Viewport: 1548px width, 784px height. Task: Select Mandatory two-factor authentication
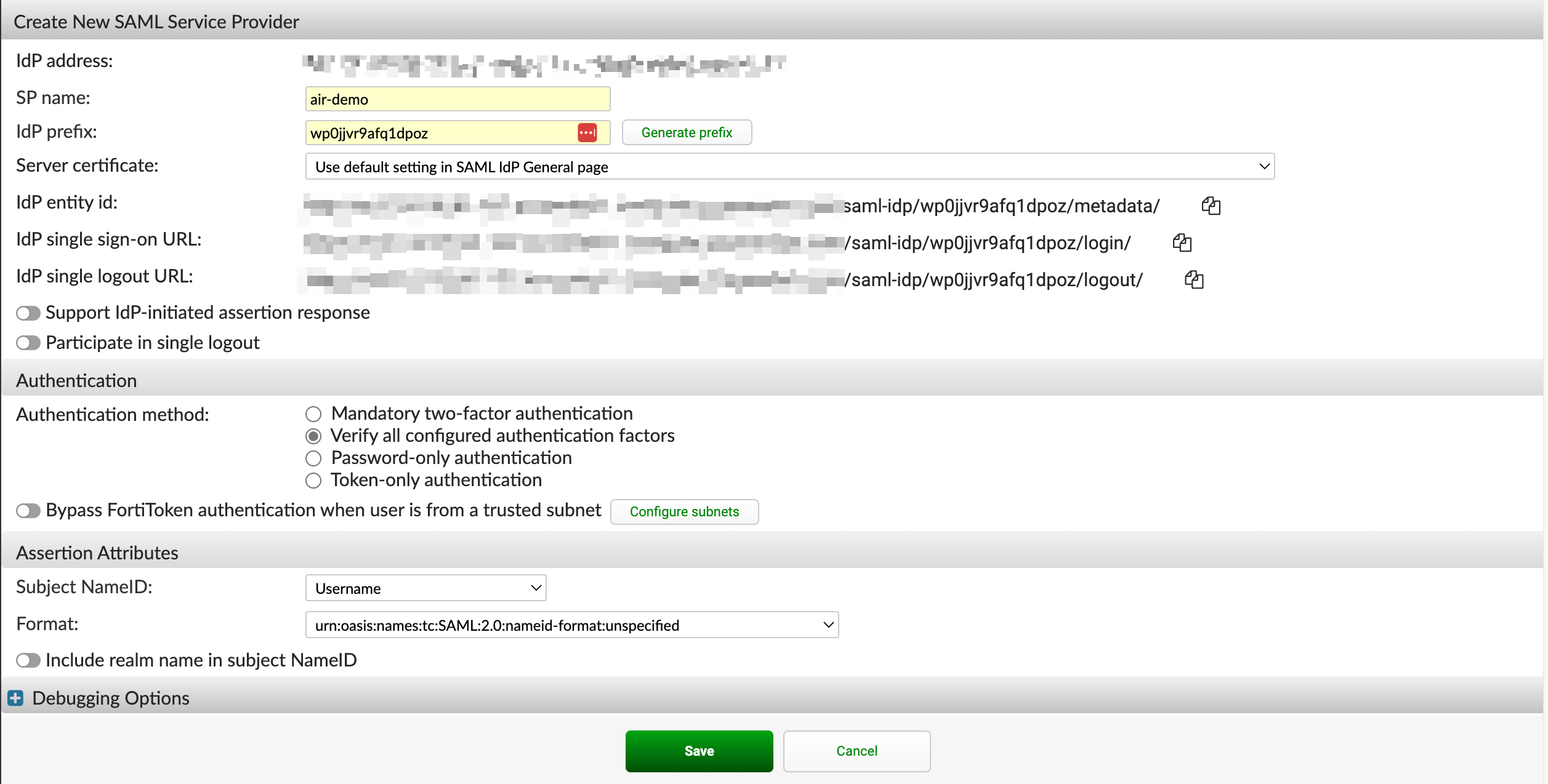point(314,414)
